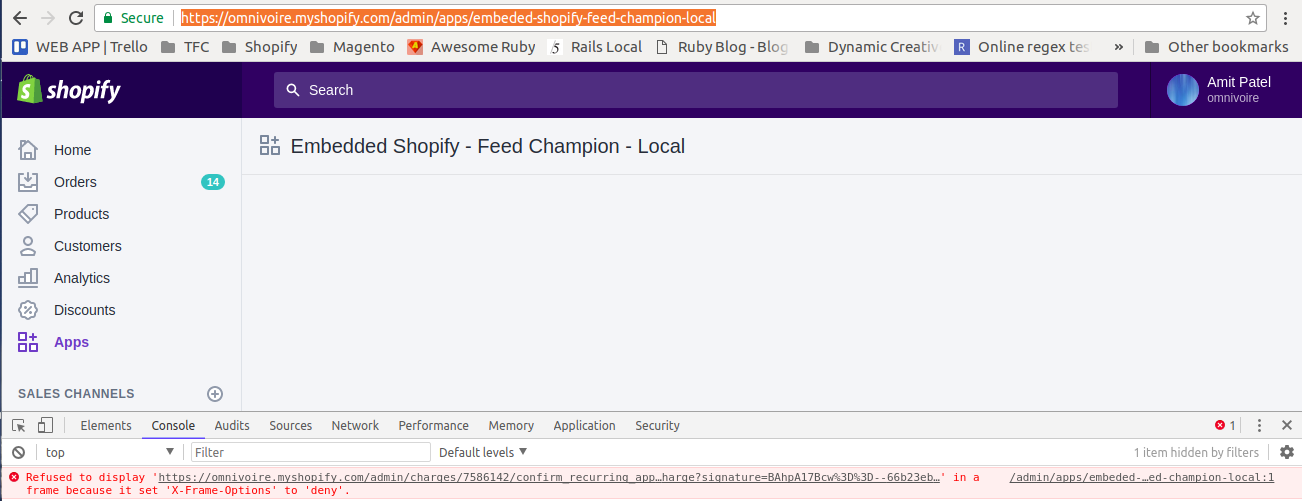The width and height of the screenshot is (1302, 501).
Task: Open the DevTools customize three-dot menu
Action: coord(1260,425)
